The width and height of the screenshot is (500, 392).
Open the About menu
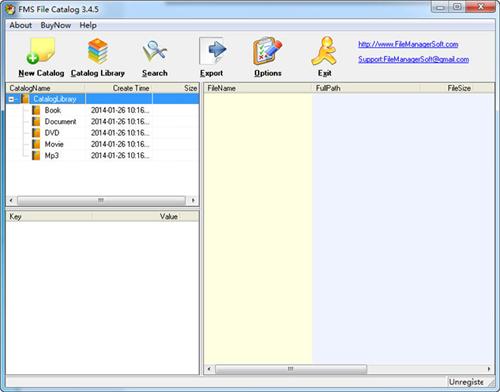(21, 25)
